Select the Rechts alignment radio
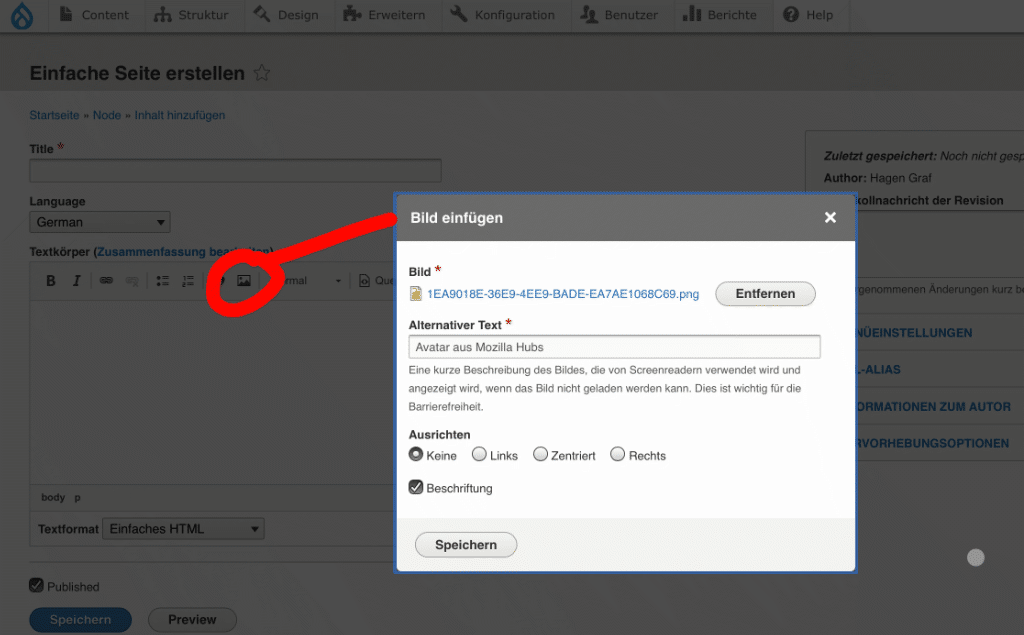Screen dimensions: 1024x635 (x=618, y=454)
